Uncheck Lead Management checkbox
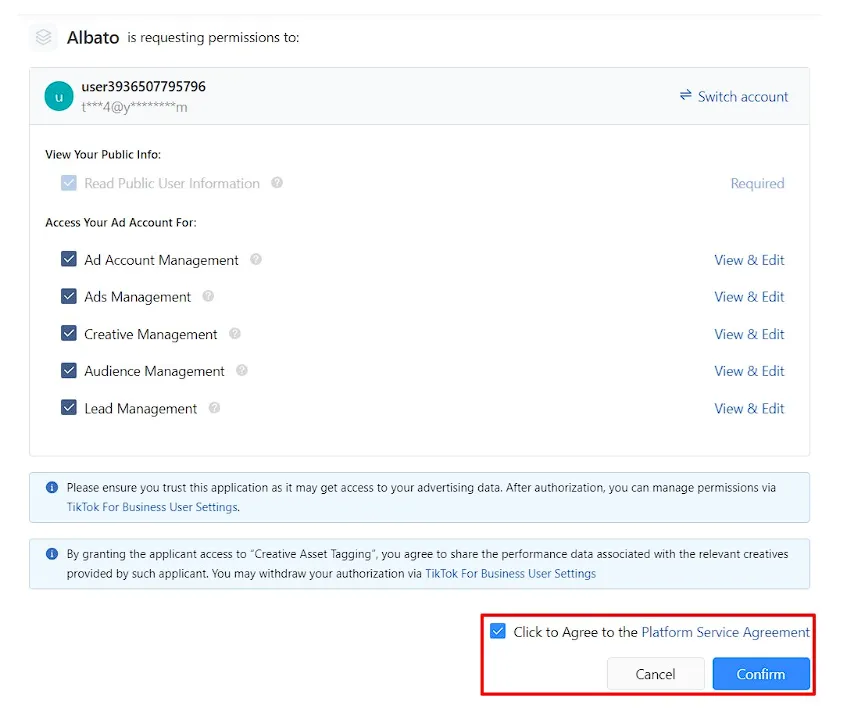842x713 pixels. click(69, 408)
